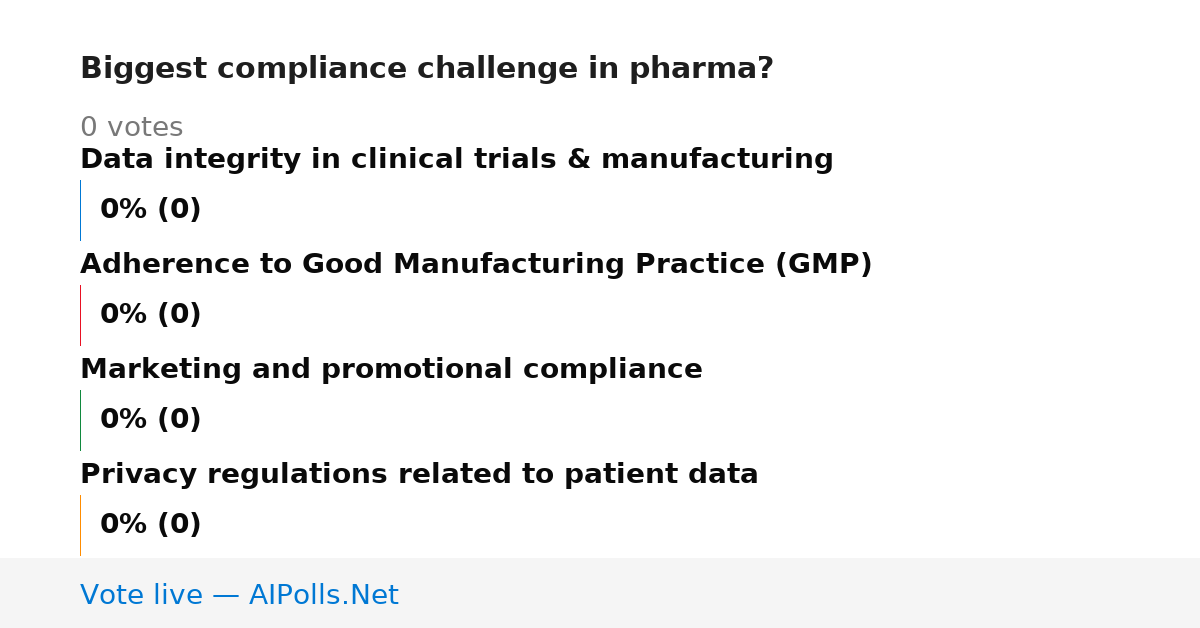This screenshot has width=1200, height=628.
Task: Open the Vote live AIPolls.Net link
Action: point(239,595)
